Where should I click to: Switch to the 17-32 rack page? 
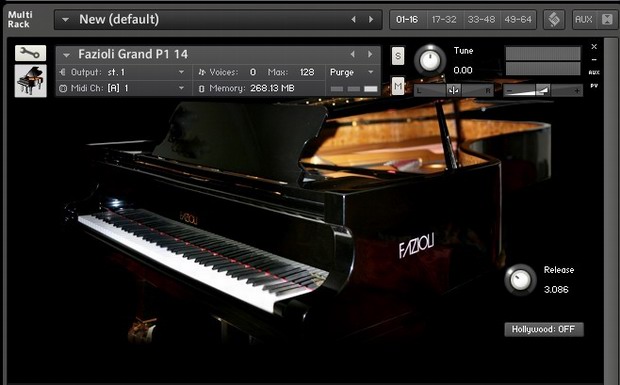[x=444, y=19]
